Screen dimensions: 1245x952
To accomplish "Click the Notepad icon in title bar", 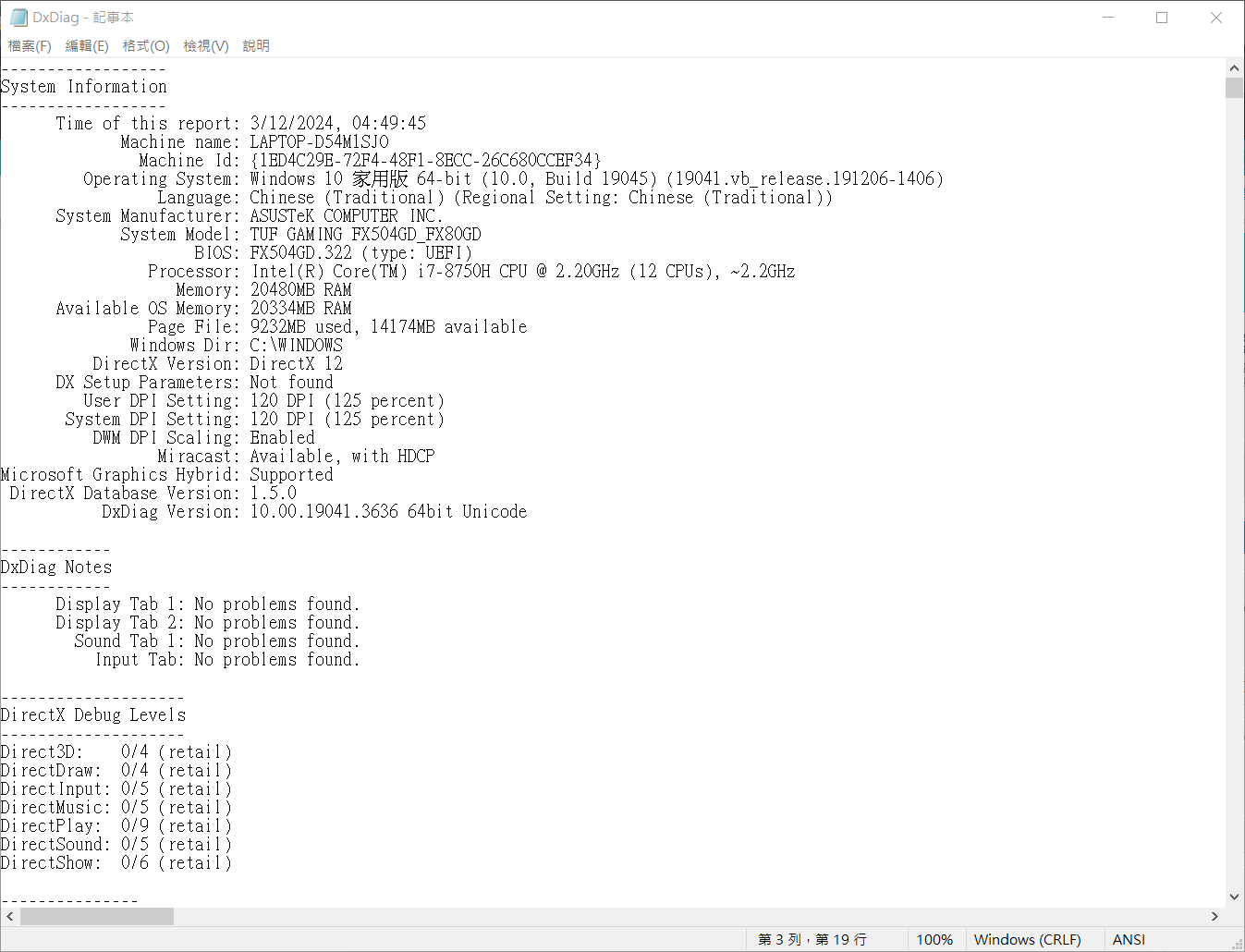I will [18, 18].
